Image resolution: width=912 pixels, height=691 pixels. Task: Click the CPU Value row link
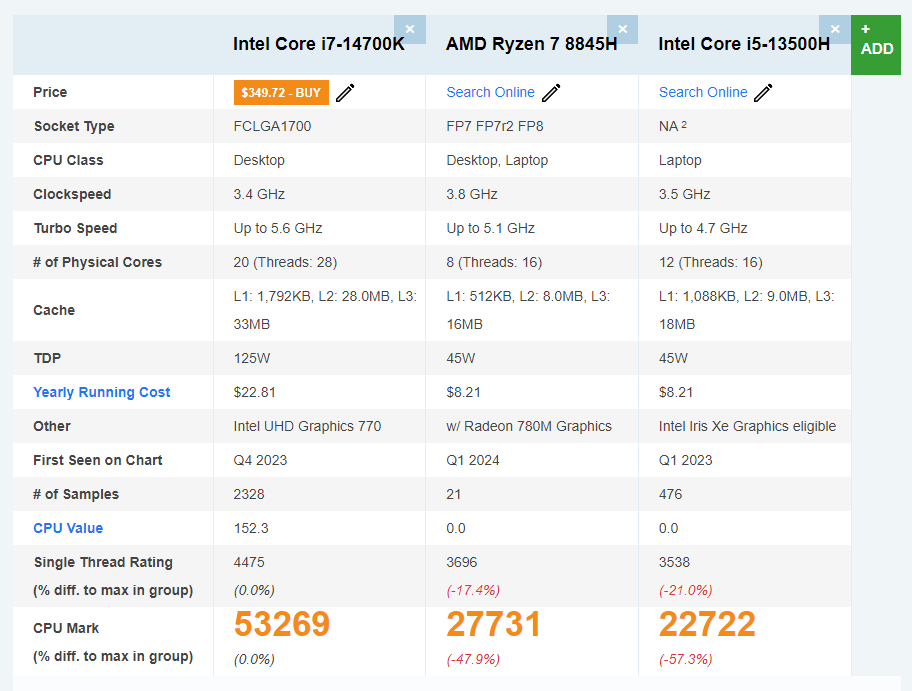pos(68,528)
